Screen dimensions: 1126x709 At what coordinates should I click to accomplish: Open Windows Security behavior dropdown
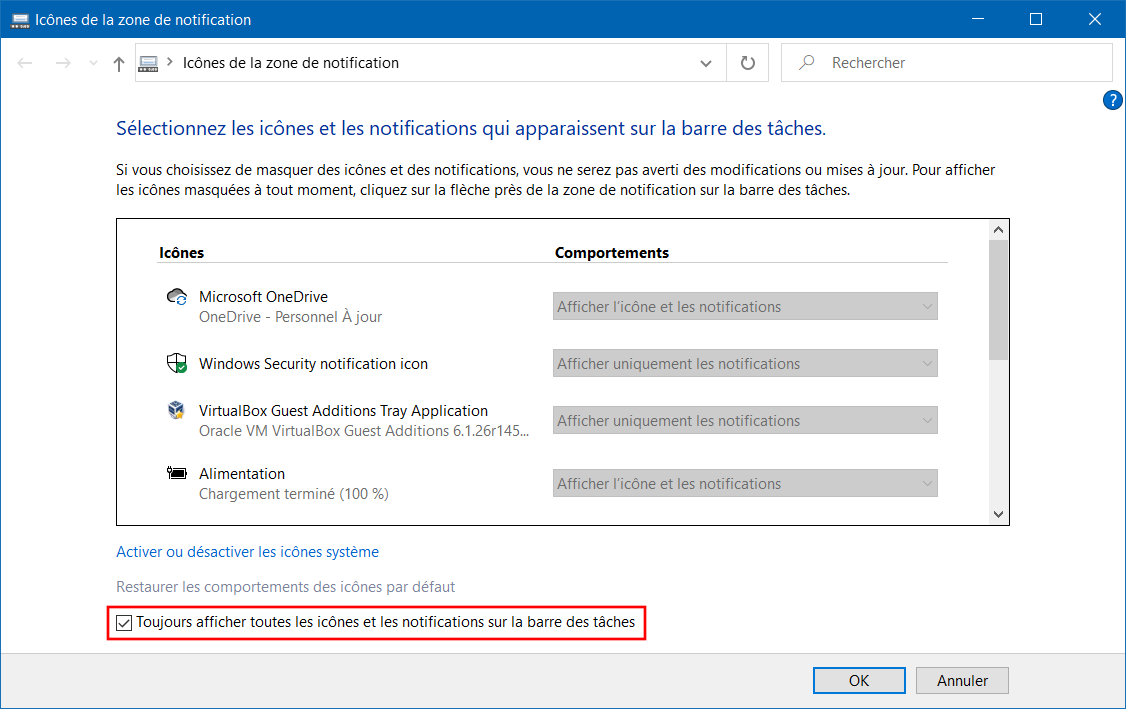pos(745,363)
